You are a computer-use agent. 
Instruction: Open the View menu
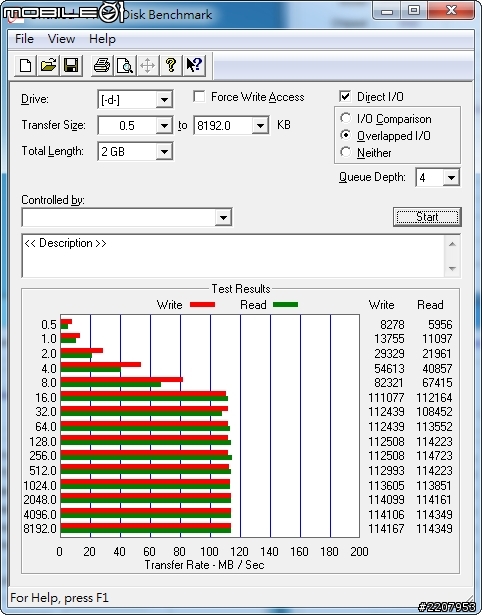click(x=61, y=39)
